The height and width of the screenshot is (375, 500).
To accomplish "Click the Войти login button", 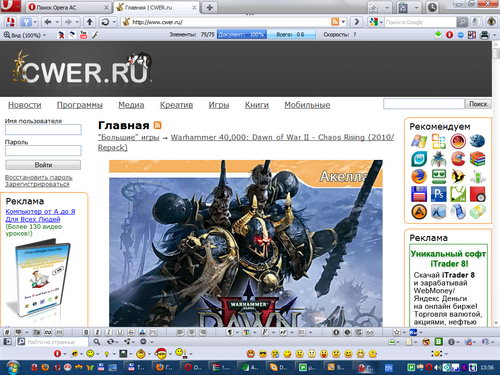I will (x=43, y=165).
